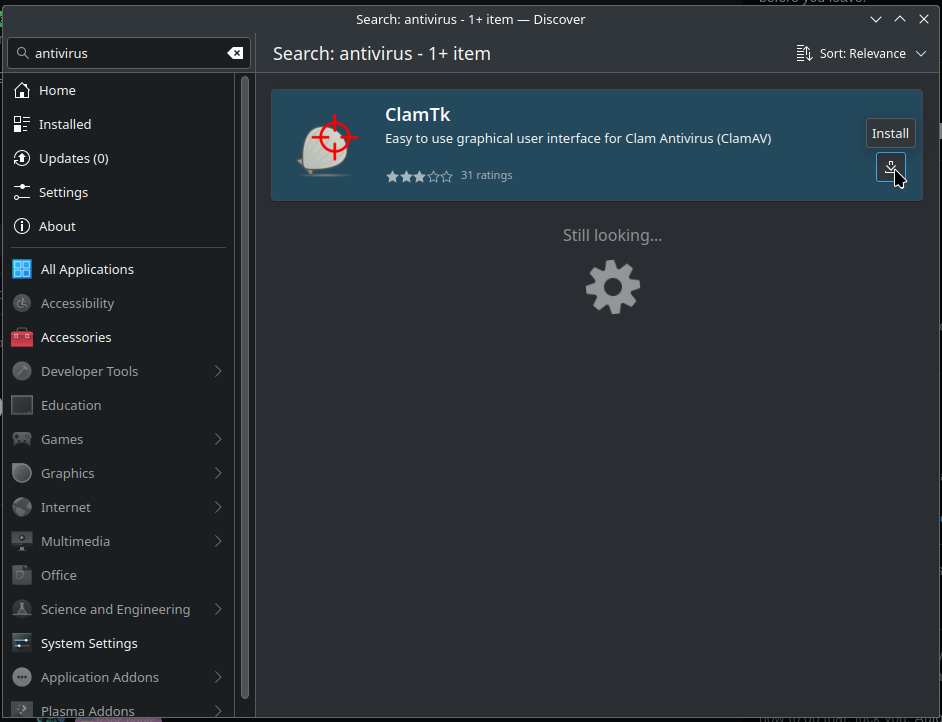Go to the Home page
Screen dimensions: 942x722
[x=118, y=90]
